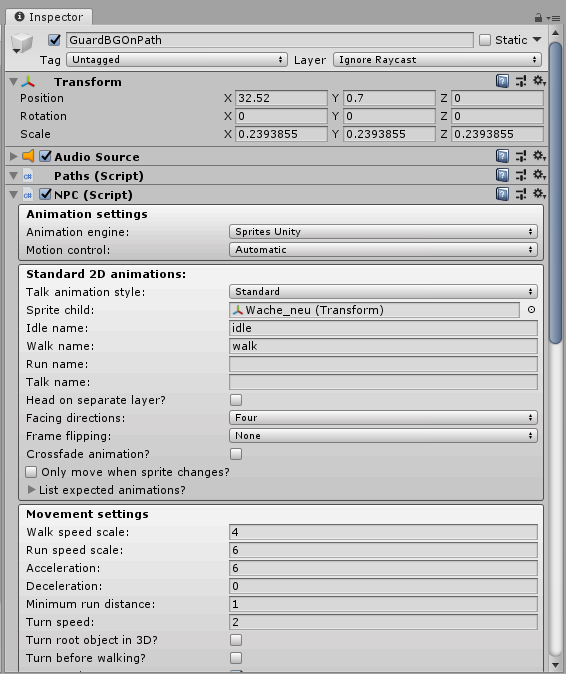Select the Inspector tab
The image size is (566, 674).
[49, 17]
